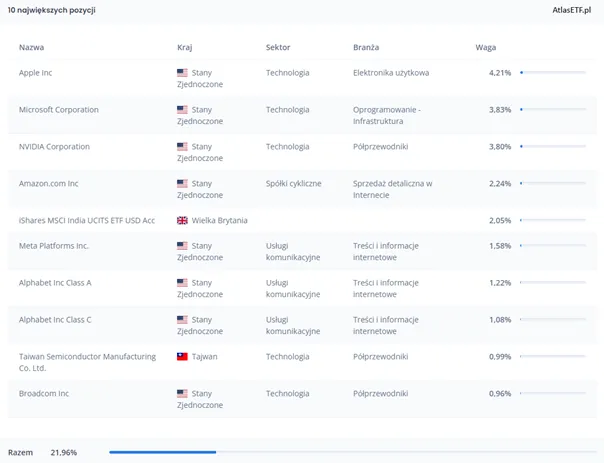This screenshot has width=604, height=463.
Task: Click the UK flag beside Wielka Brytania
Action: [182, 220]
